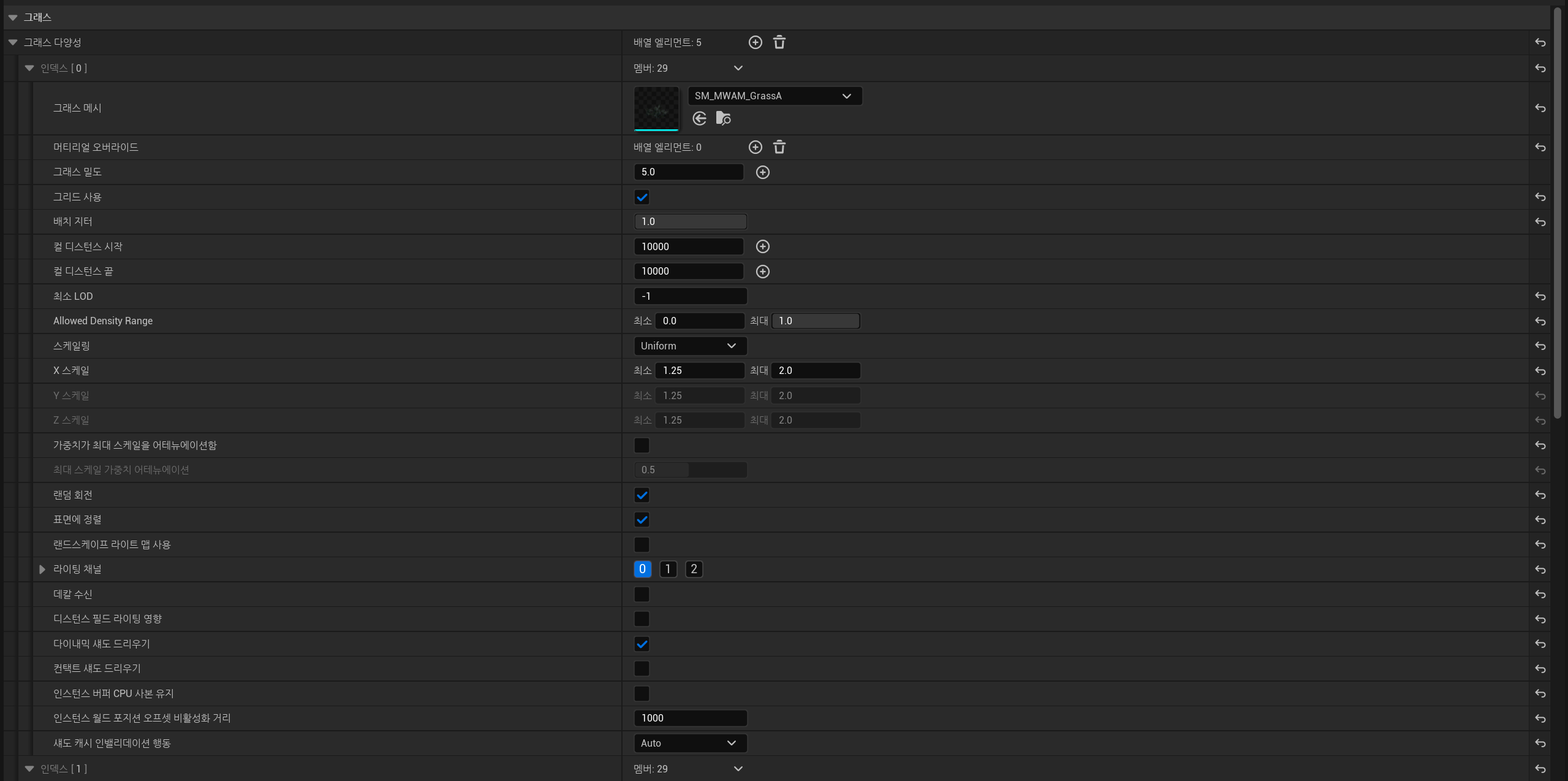Click plus icon beside 컬 디스턴스 끝
This screenshot has height=781, width=1568.
click(762, 272)
